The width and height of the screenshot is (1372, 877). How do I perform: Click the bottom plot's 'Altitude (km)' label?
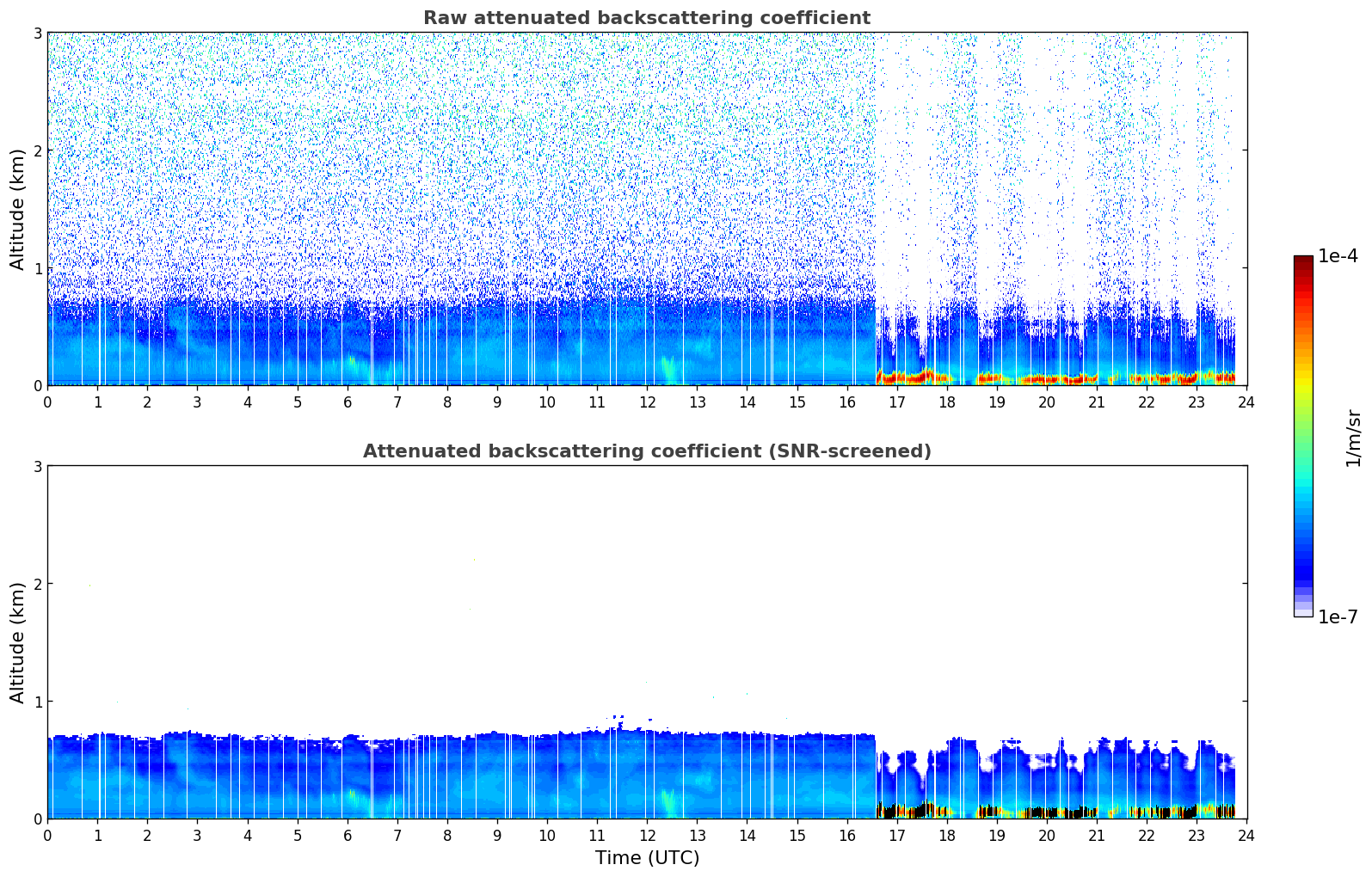18,642
